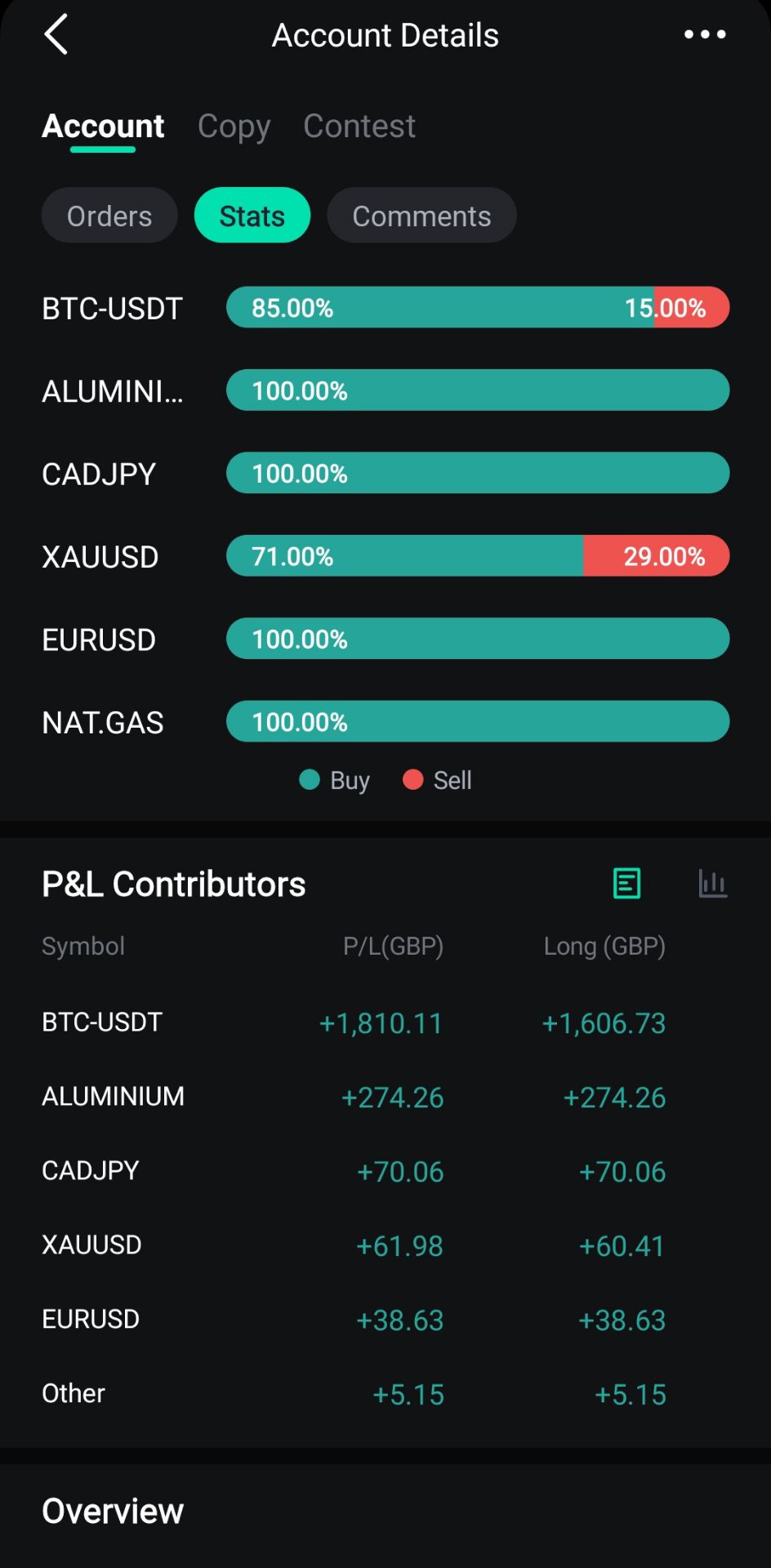Tap the Long (GBP) column header
This screenshot has width=771, height=1568.
point(604,947)
